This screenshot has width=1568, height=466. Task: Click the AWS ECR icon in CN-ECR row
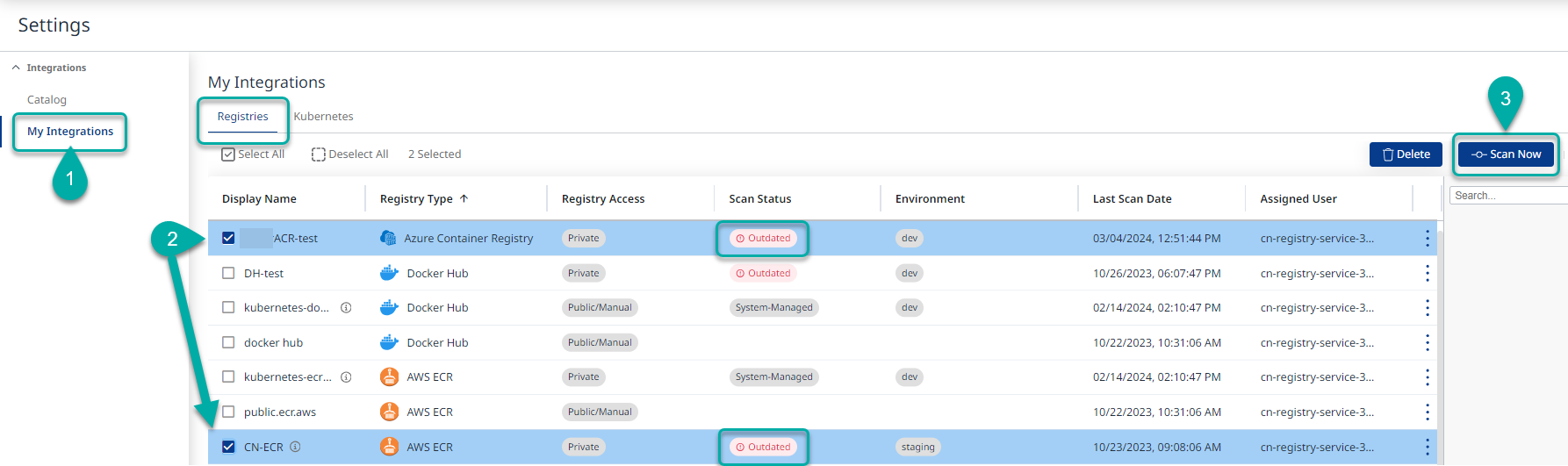click(389, 447)
